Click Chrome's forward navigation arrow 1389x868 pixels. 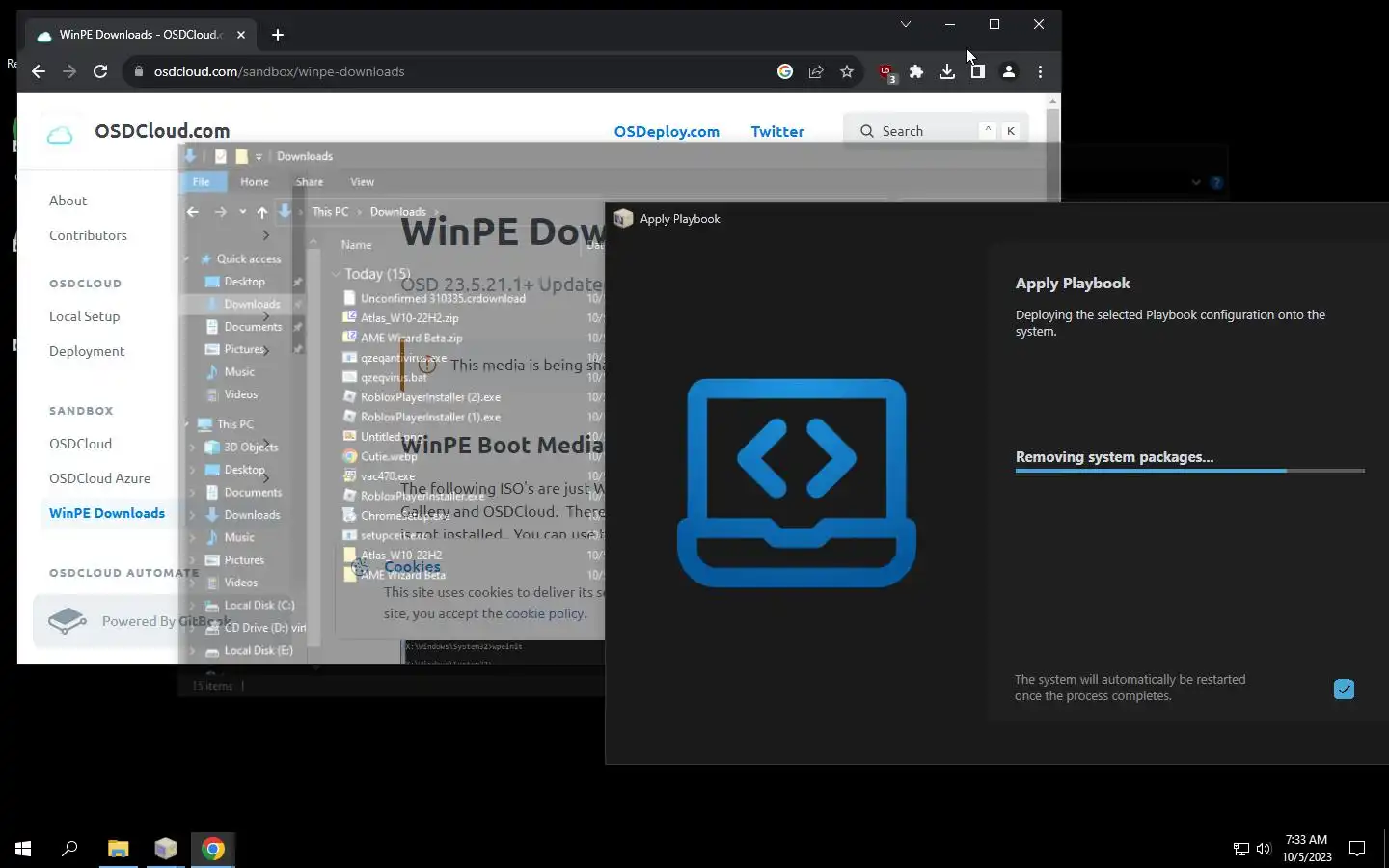click(69, 71)
